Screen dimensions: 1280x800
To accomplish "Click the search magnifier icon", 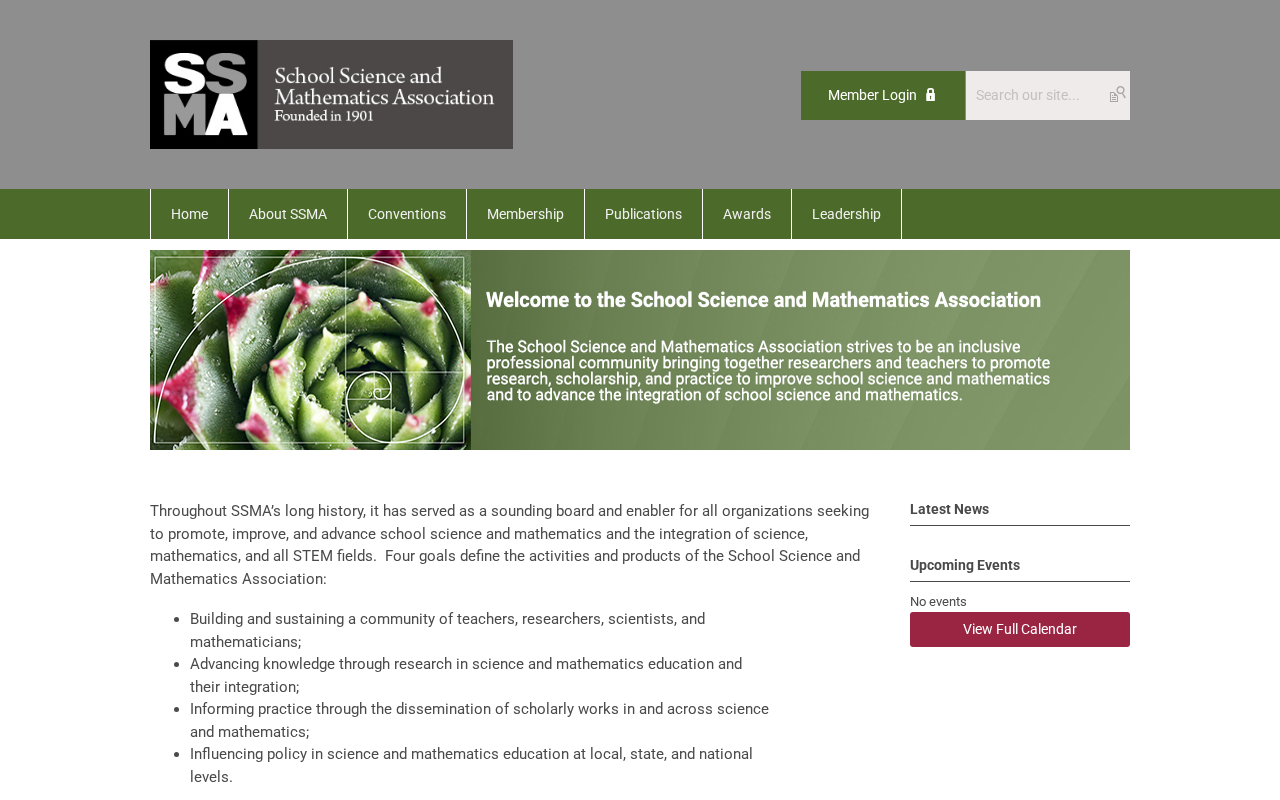I will tap(1121, 92).
